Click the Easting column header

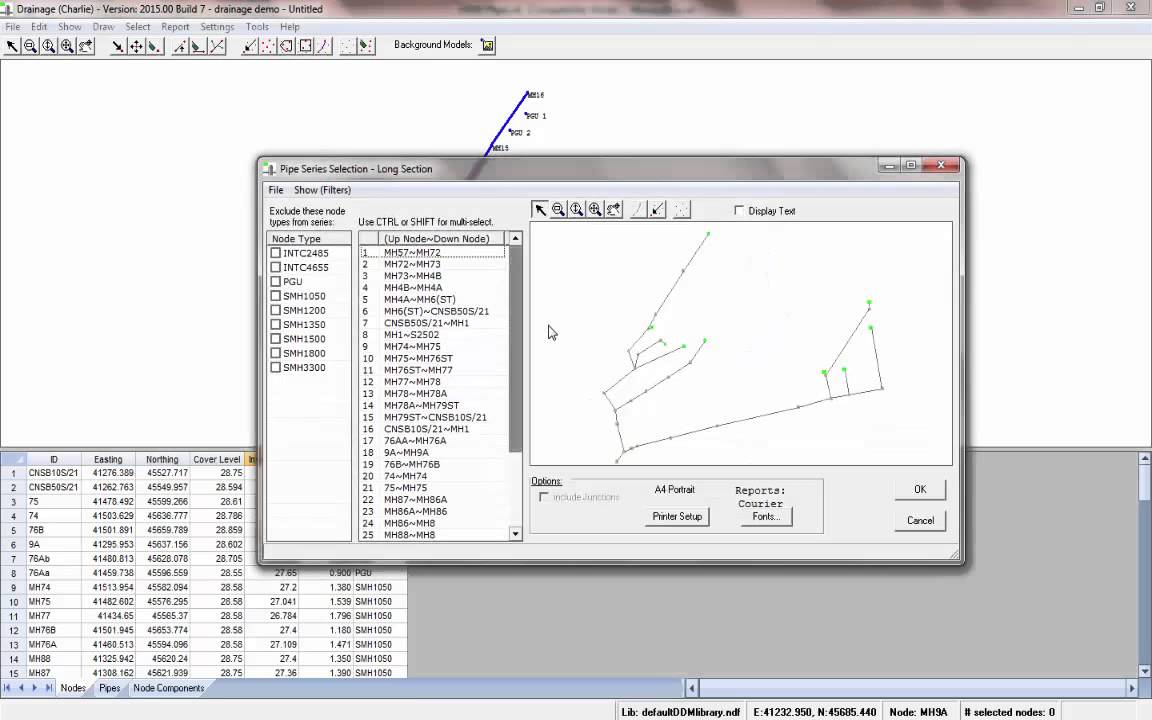point(108,459)
